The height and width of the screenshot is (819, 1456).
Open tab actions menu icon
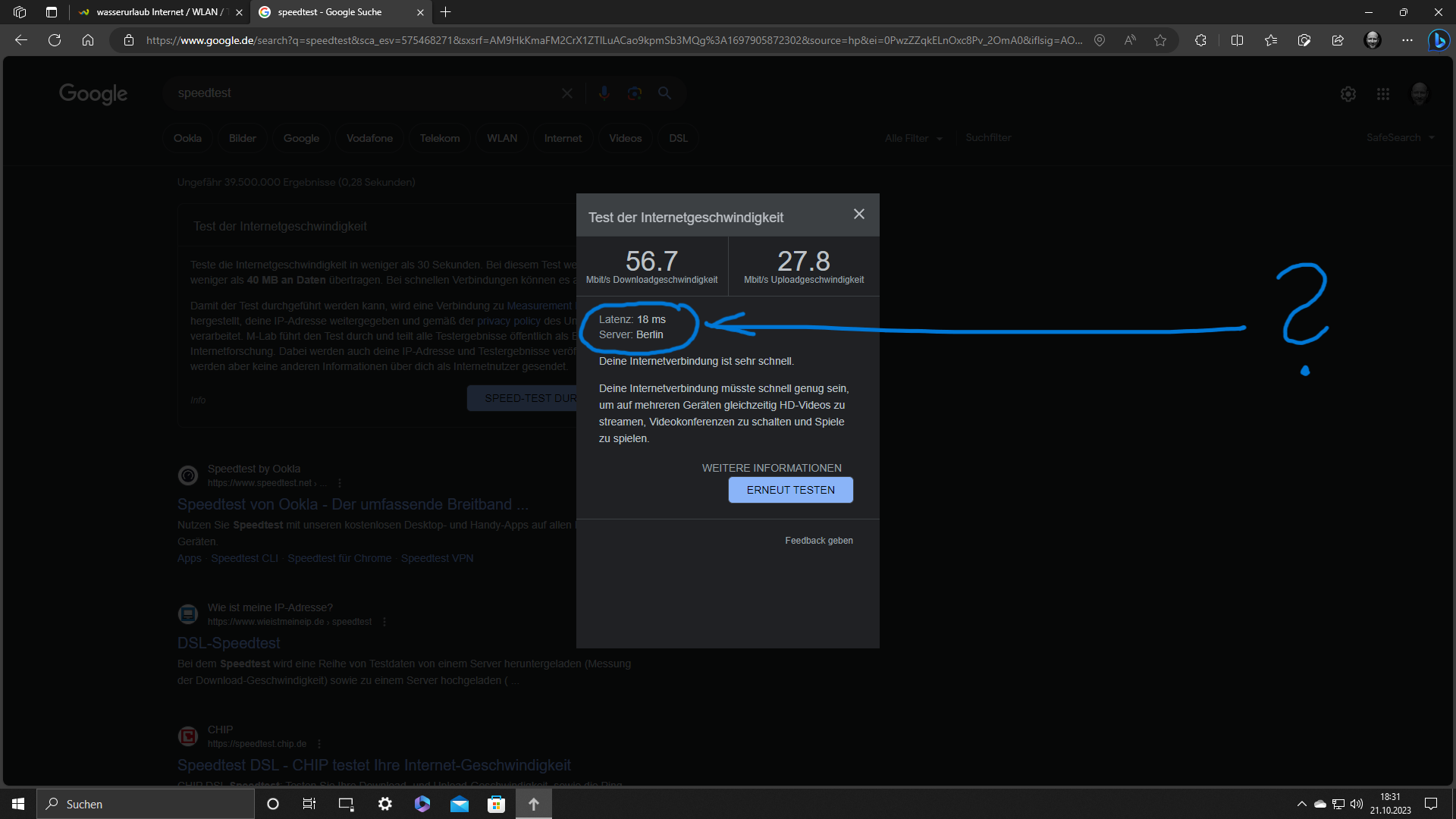[52, 12]
